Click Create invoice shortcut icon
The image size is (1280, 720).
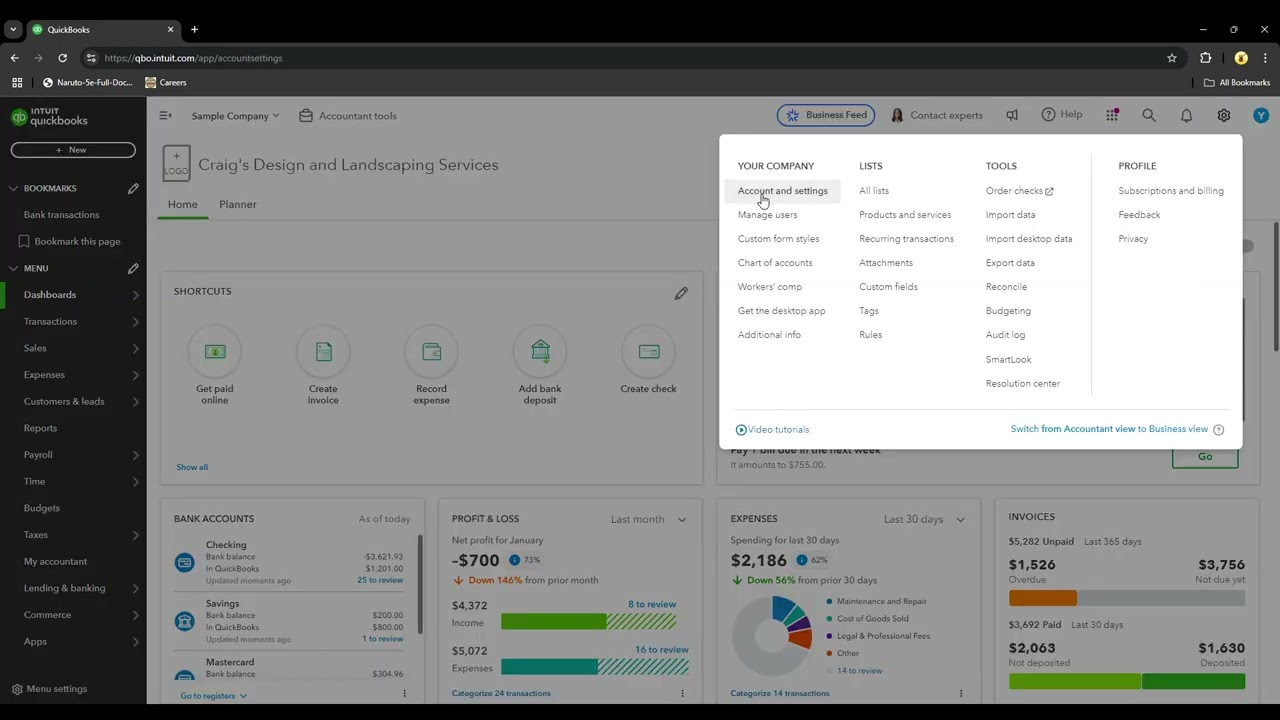(323, 352)
